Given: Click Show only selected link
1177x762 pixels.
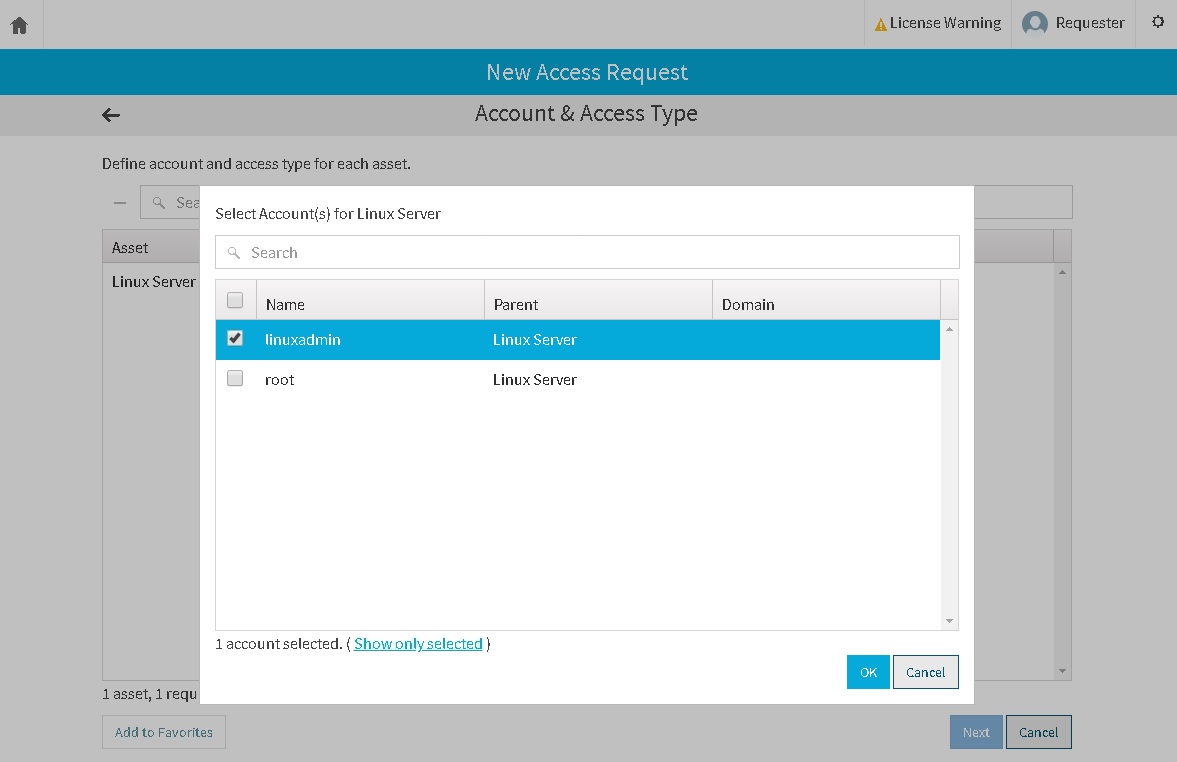Looking at the screenshot, I should [418, 644].
